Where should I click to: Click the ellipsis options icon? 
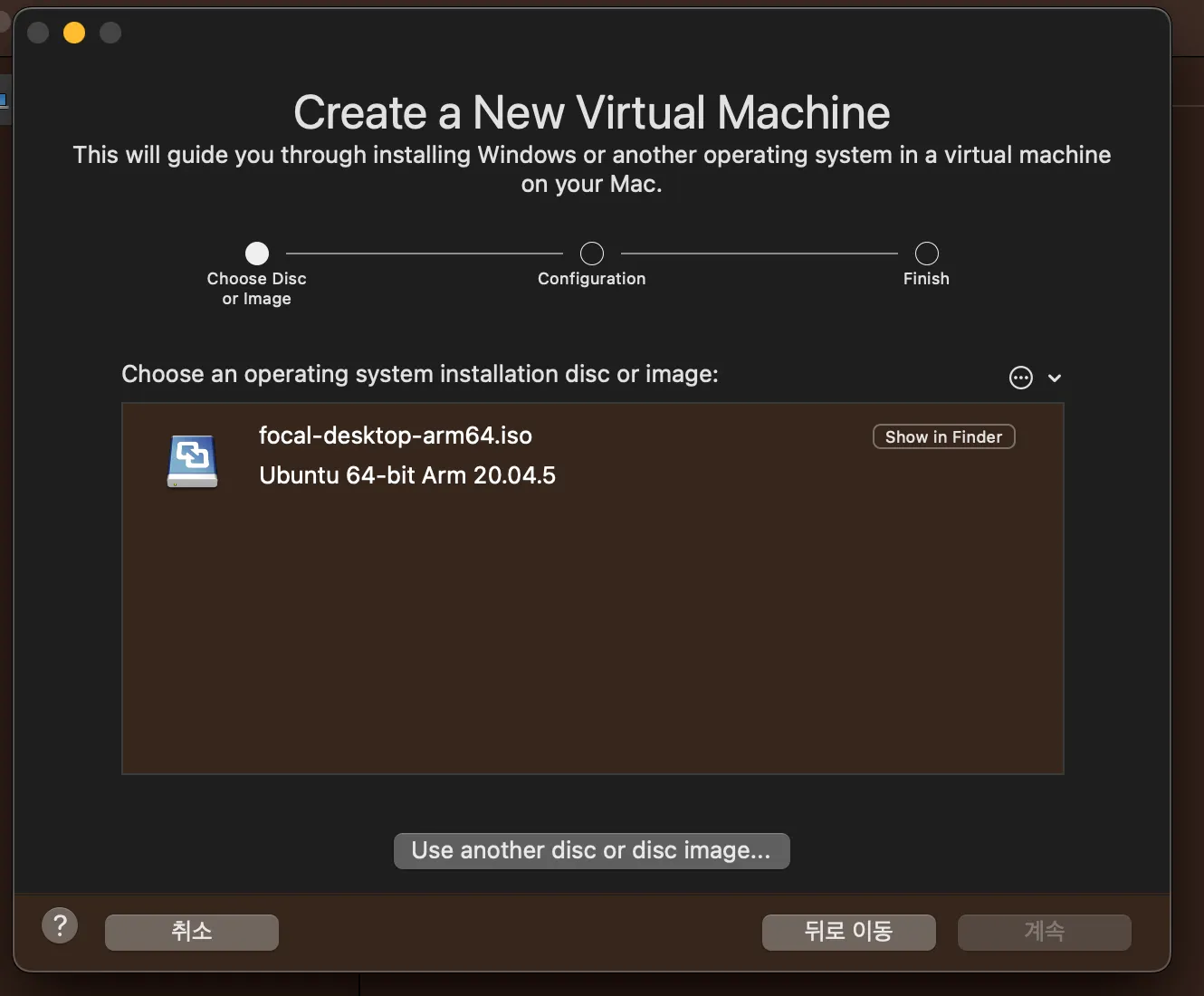(x=1021, y=378)
